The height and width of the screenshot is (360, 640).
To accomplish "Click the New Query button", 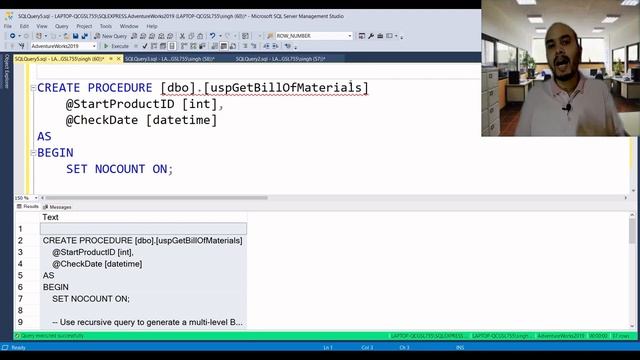I will click(110, 36).
